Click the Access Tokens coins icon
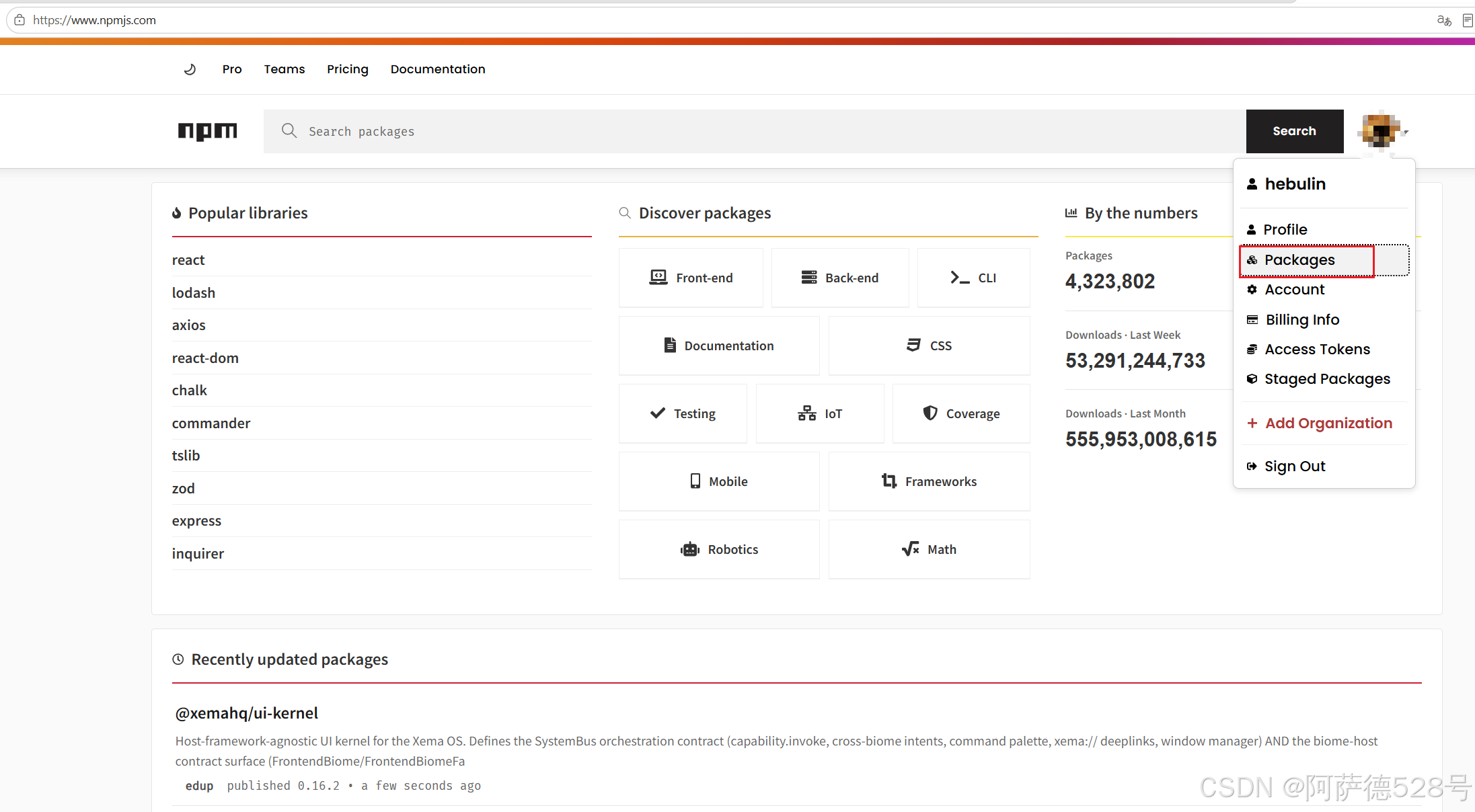Screen dimensions: 1475x812 pos(1252,350)
